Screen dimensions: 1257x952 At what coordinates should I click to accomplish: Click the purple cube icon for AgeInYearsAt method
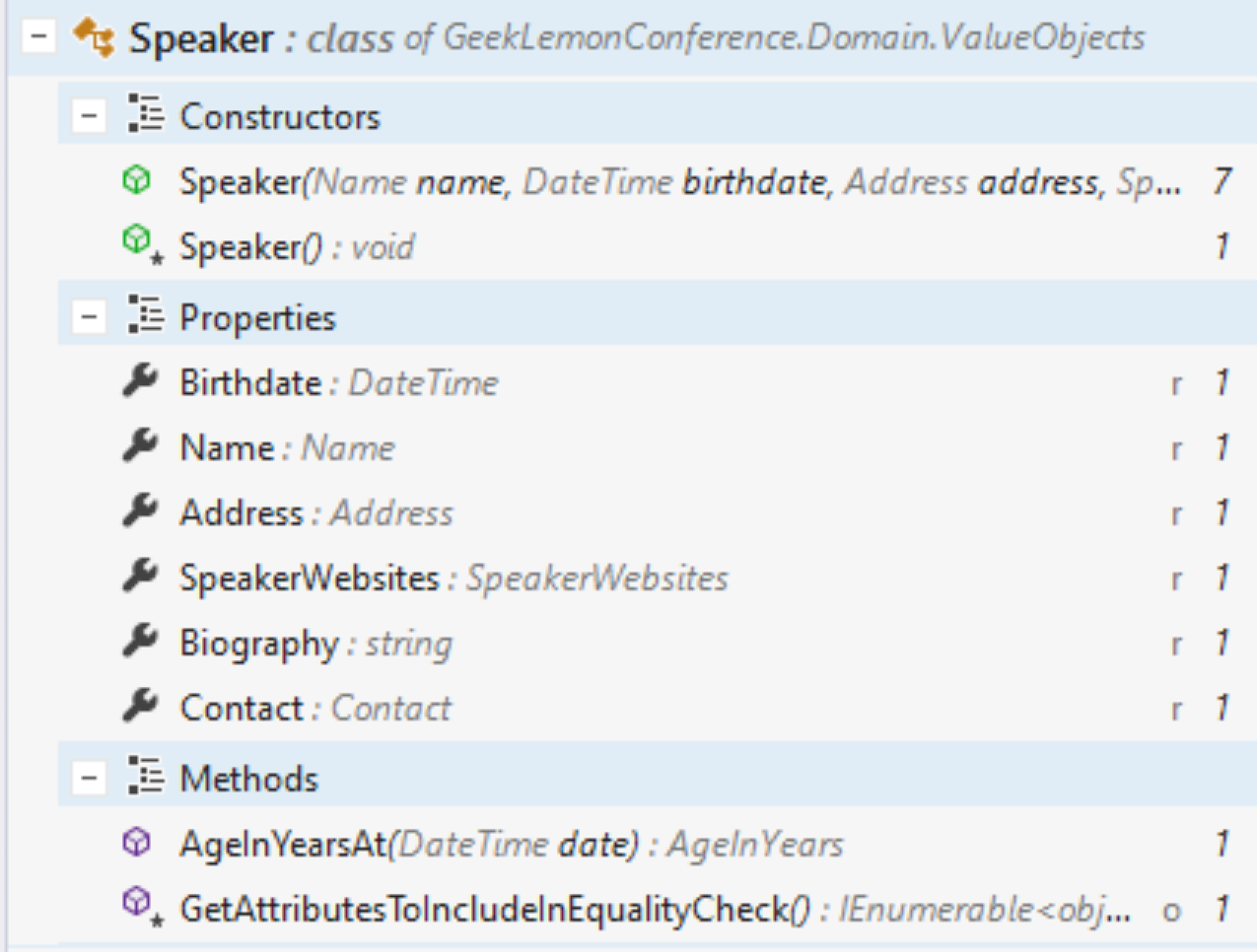pos(137,843)
